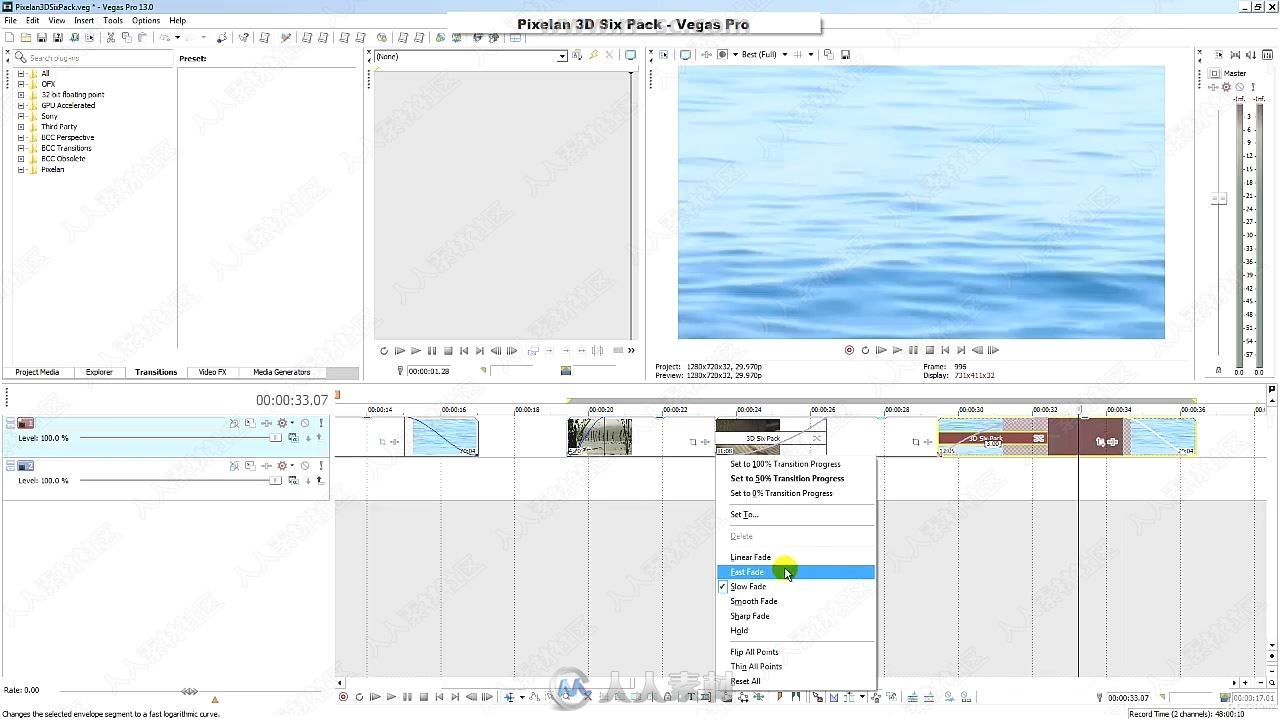The height and width of the screenshot is (720, 1280).
Task: Open Track Motion for track 2
Action: point(249,466)
